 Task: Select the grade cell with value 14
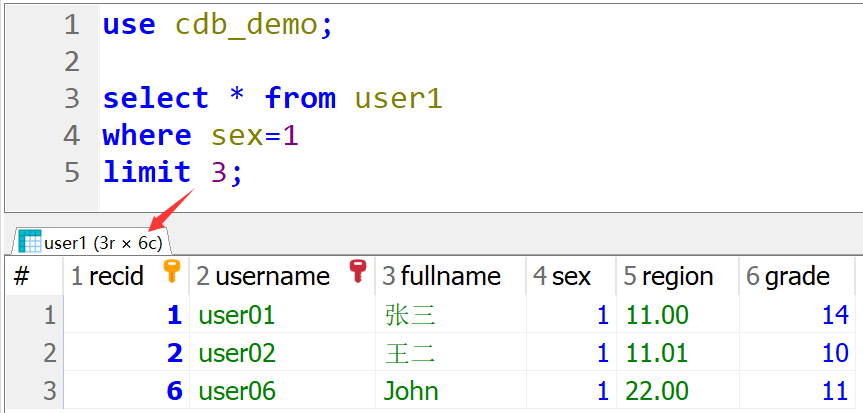(x=834, y=316)
